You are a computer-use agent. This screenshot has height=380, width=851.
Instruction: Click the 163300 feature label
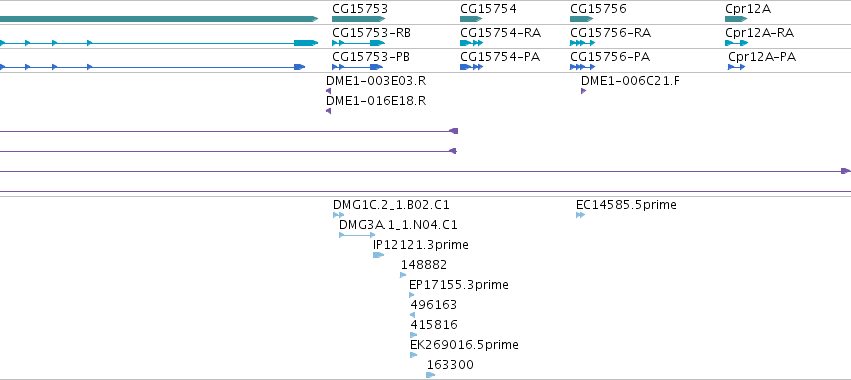coord(450,365)
